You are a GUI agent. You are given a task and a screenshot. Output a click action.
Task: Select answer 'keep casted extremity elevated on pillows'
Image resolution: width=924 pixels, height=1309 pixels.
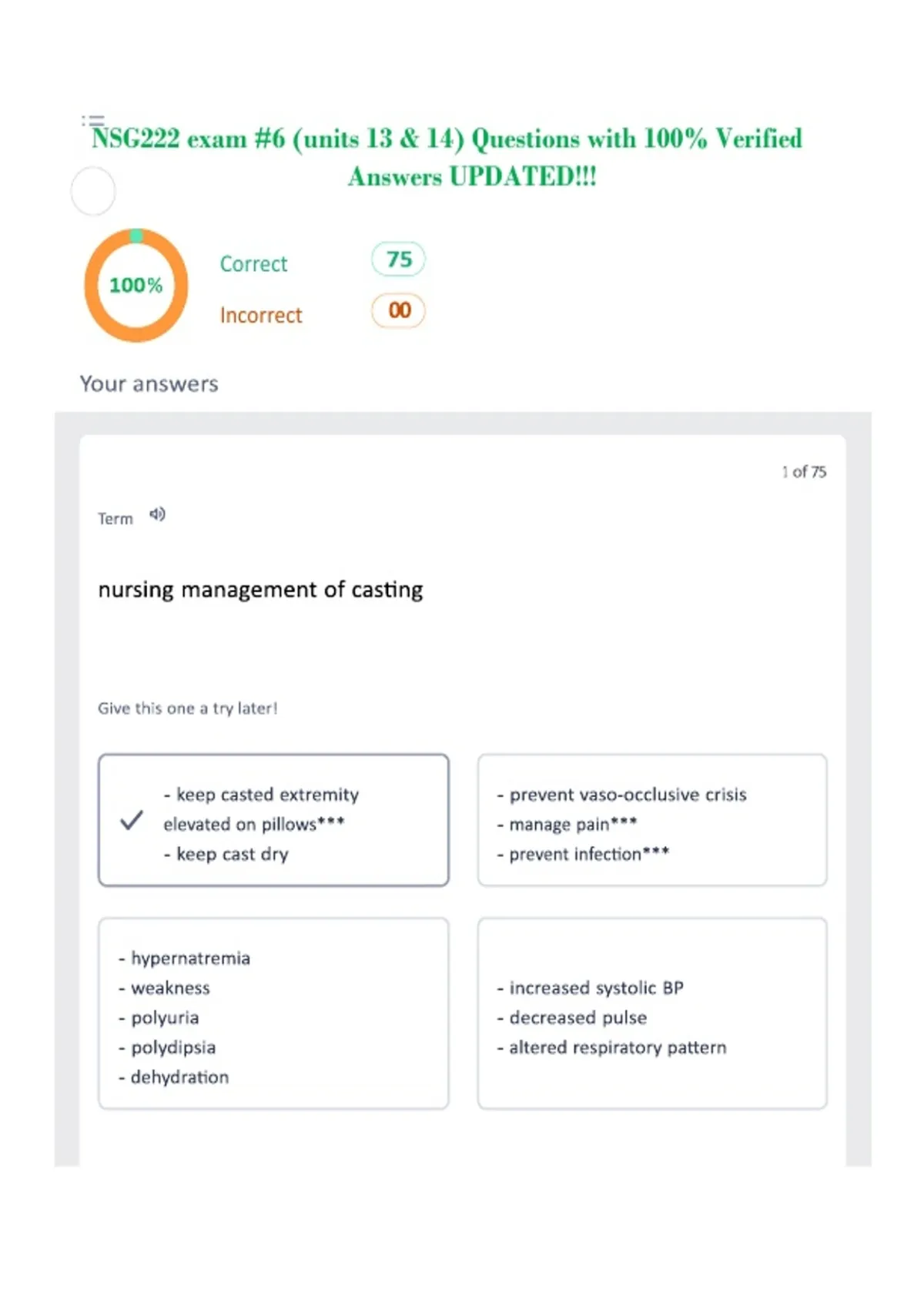tap(273, 820)
